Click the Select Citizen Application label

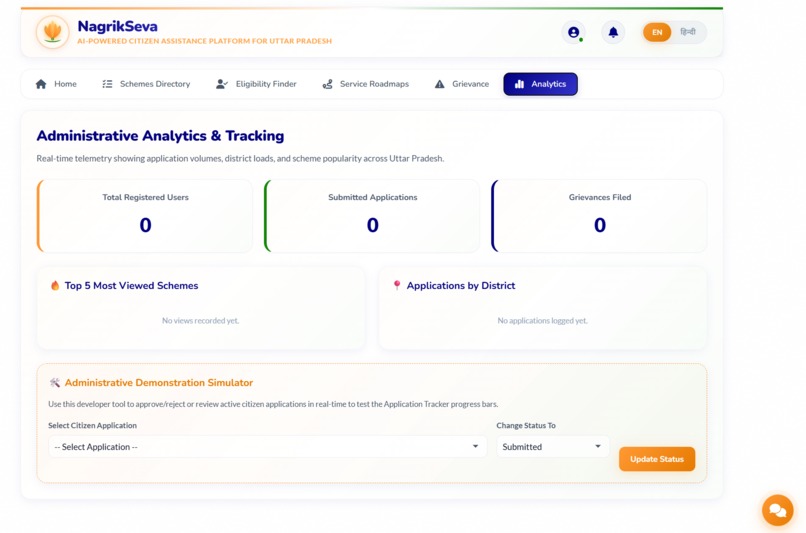(x=93, y=426)
